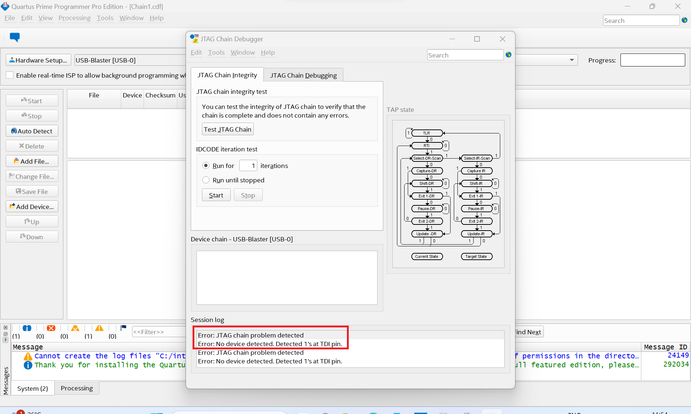Click the Progress bar in Programmer
Screen dimensions: 691x414
(653, 60)
